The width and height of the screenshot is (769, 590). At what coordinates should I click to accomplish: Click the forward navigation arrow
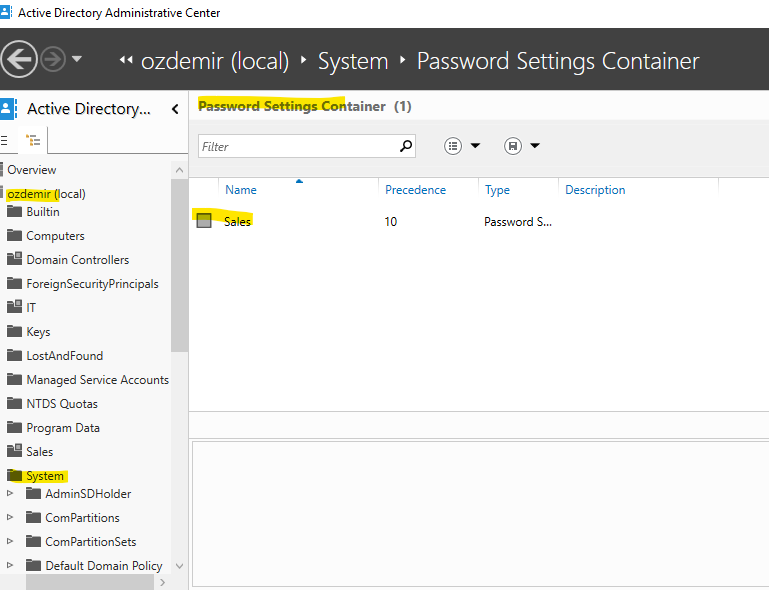(52, 59)
